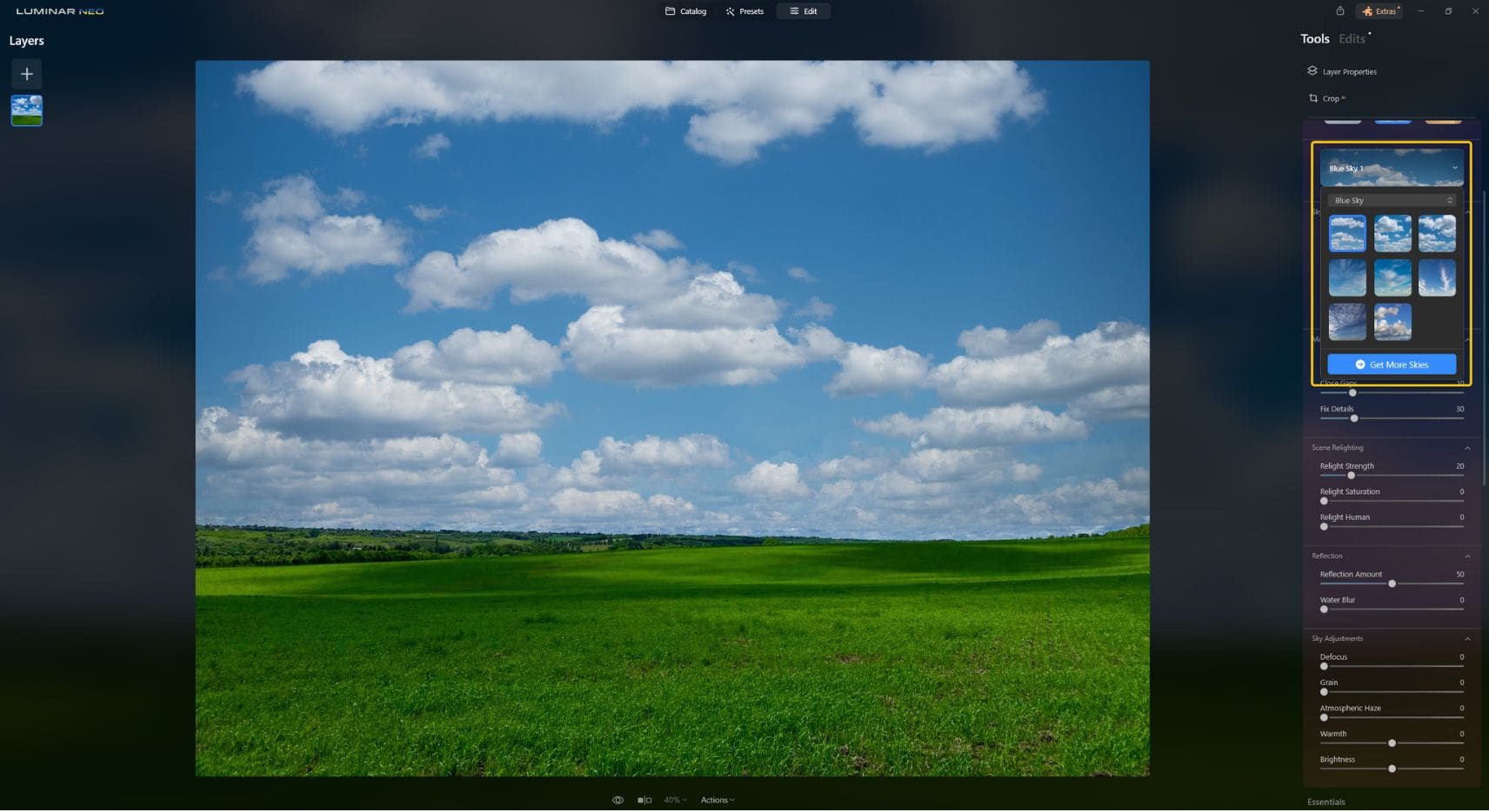Screen dimensions: 1489x812
Task: Open the zoom level 40% dropdown
Action: pyautogui.click(x=674, y=799)
